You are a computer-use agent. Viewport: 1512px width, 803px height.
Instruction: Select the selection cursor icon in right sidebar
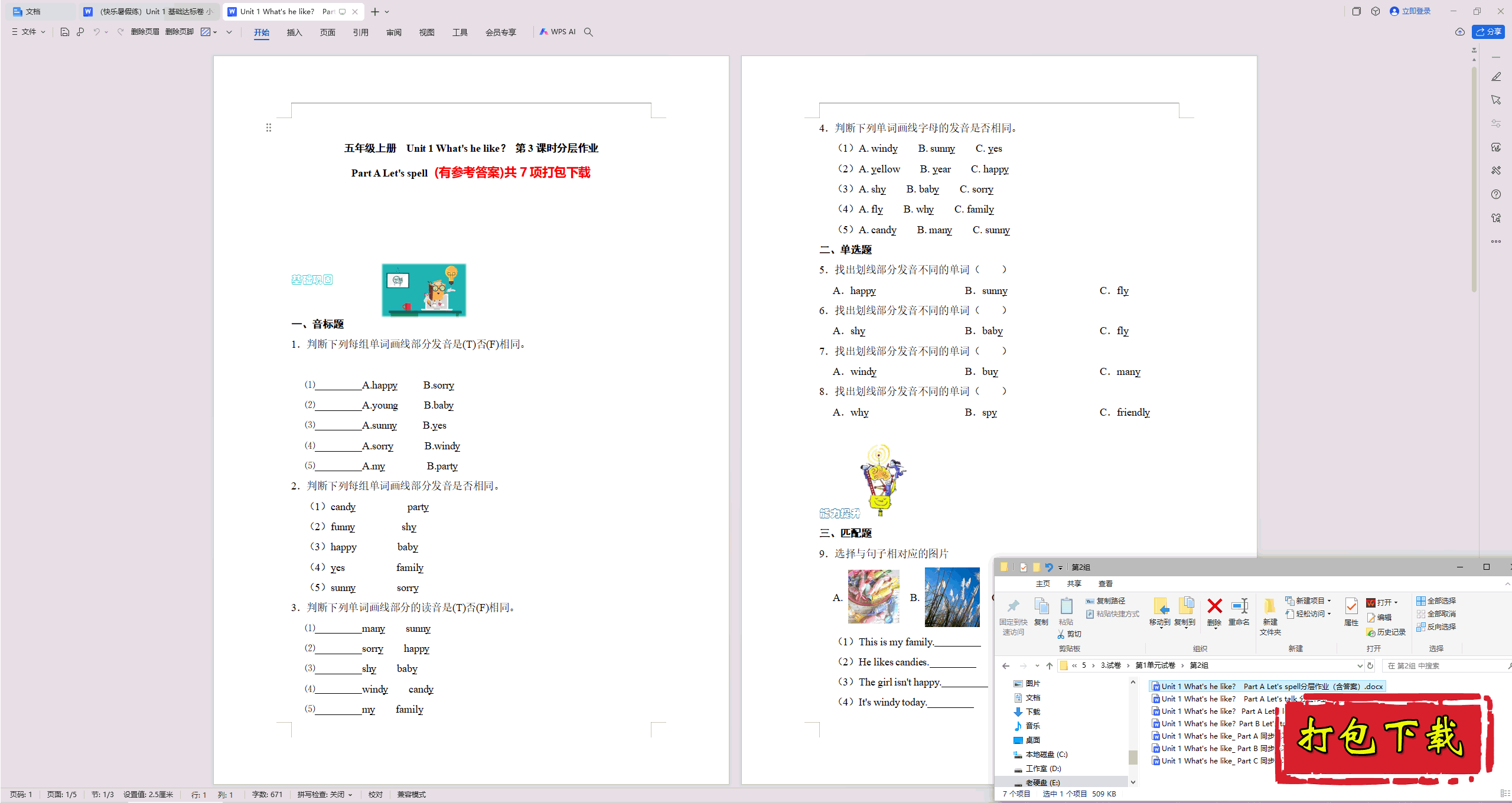pyautogui.click(x=1495, y=100)
